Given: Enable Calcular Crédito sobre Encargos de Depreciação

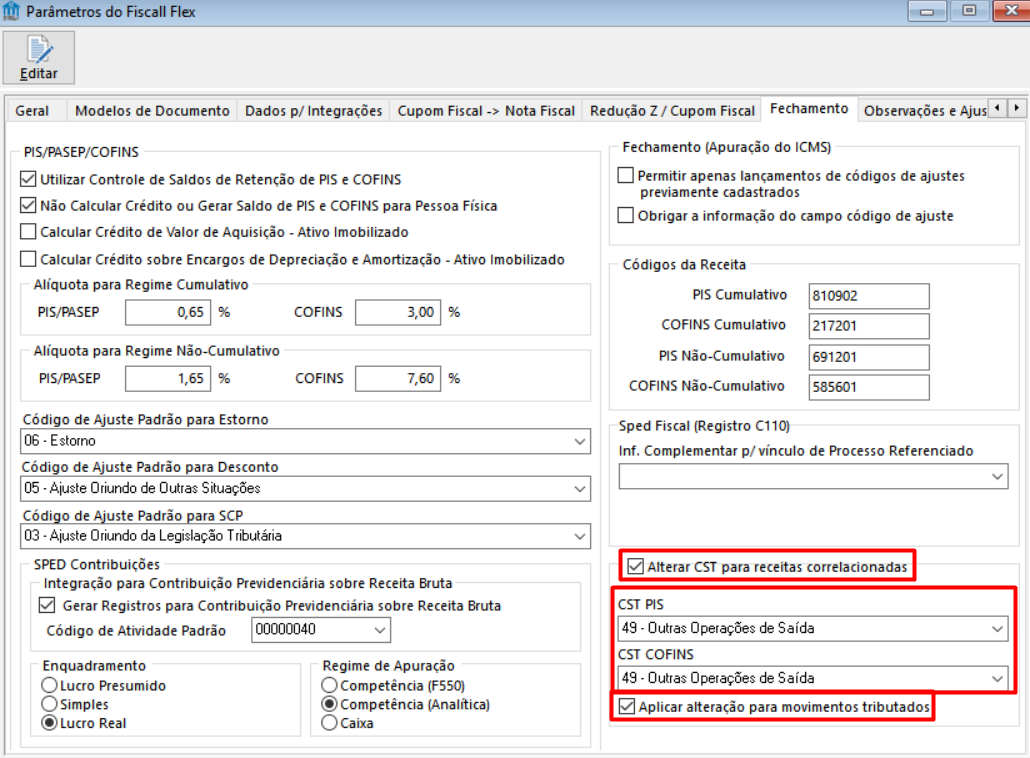Looking at the screenshot, I should pos(28,259).
